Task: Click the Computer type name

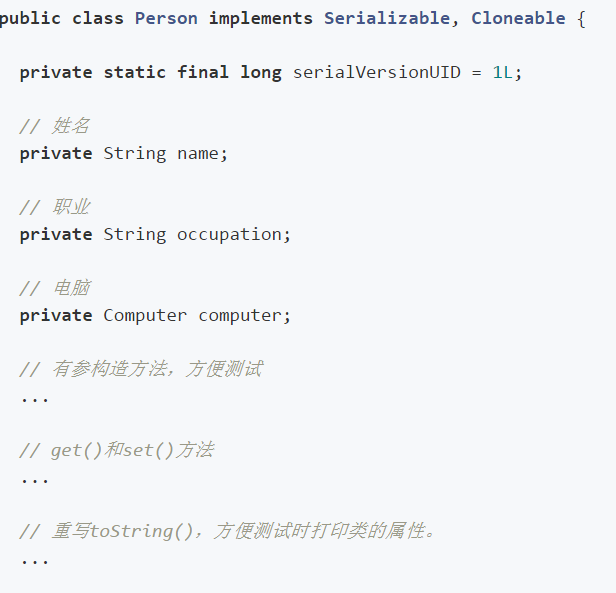Action: click(145, 316)
